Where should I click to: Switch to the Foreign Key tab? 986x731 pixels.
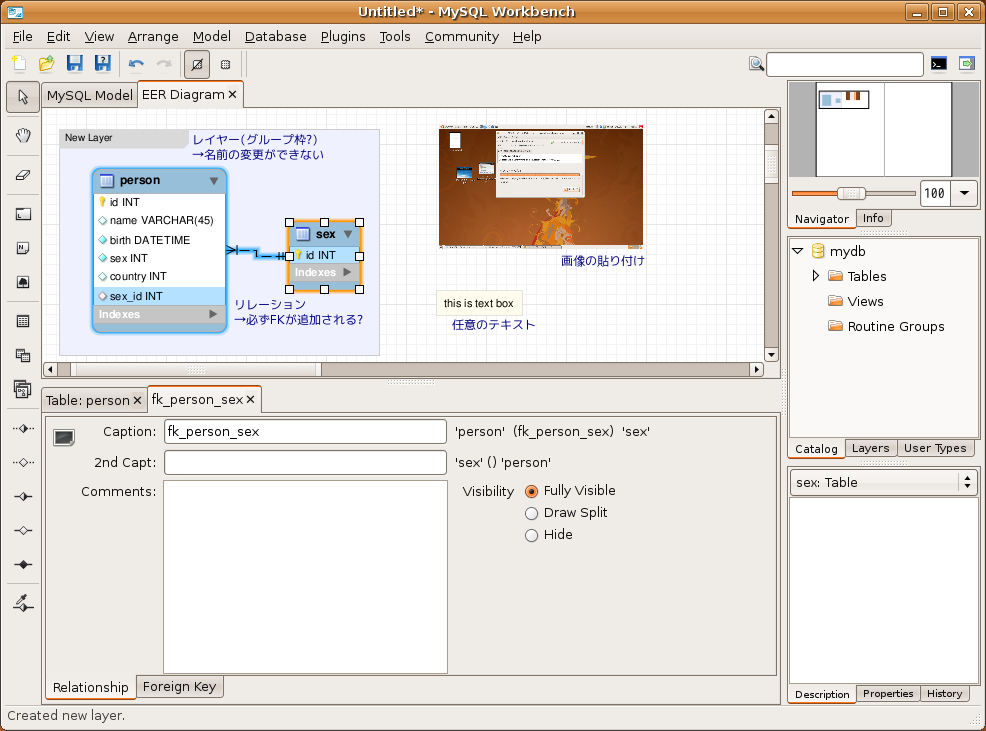(x=179, y=686)
